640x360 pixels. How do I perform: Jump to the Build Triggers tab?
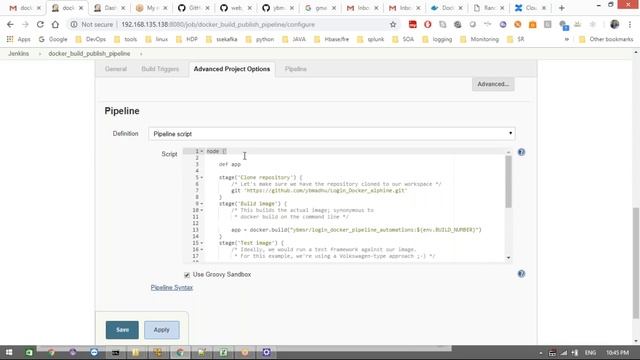pos(160,69)
